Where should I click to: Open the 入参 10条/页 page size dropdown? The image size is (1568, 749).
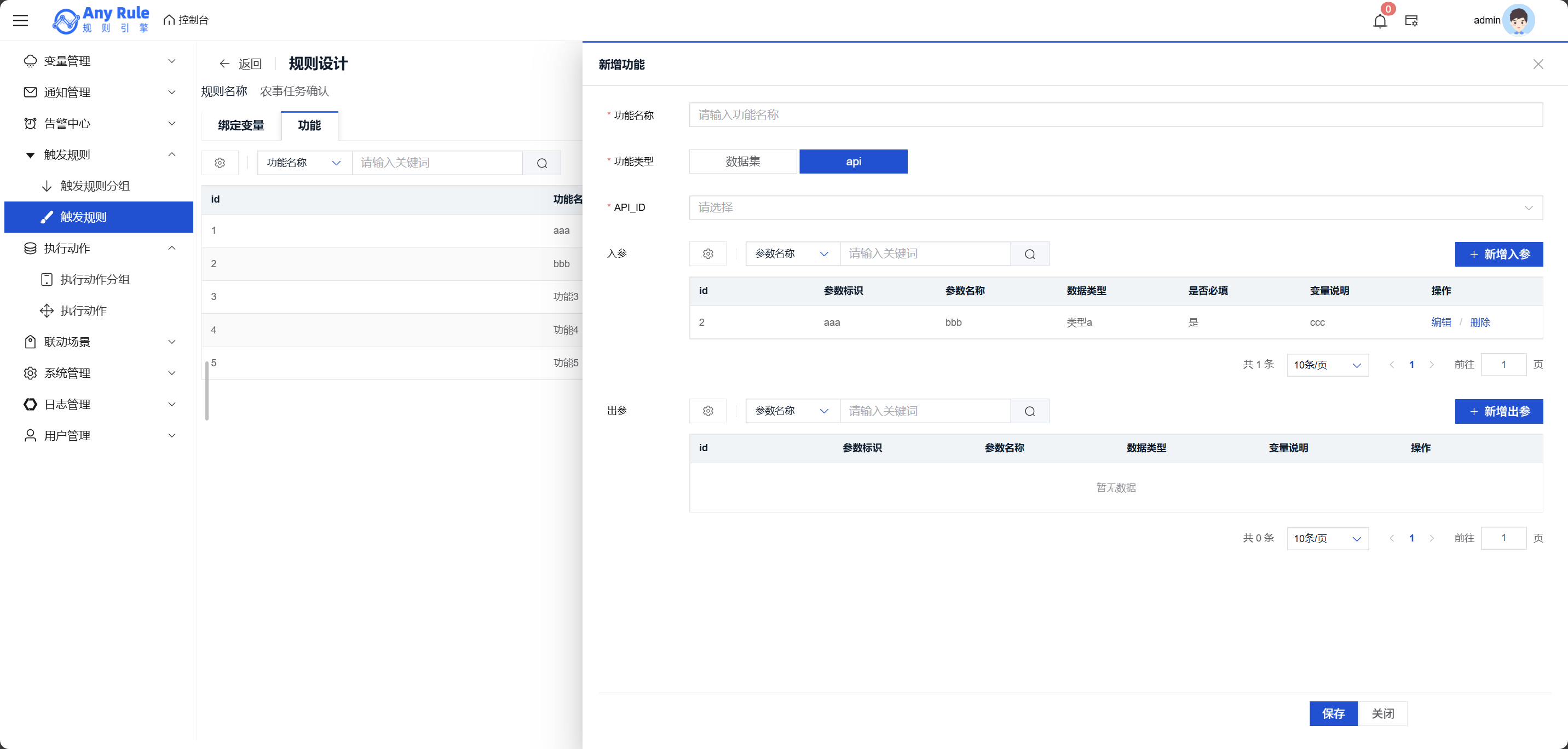tap(1327, 365)
